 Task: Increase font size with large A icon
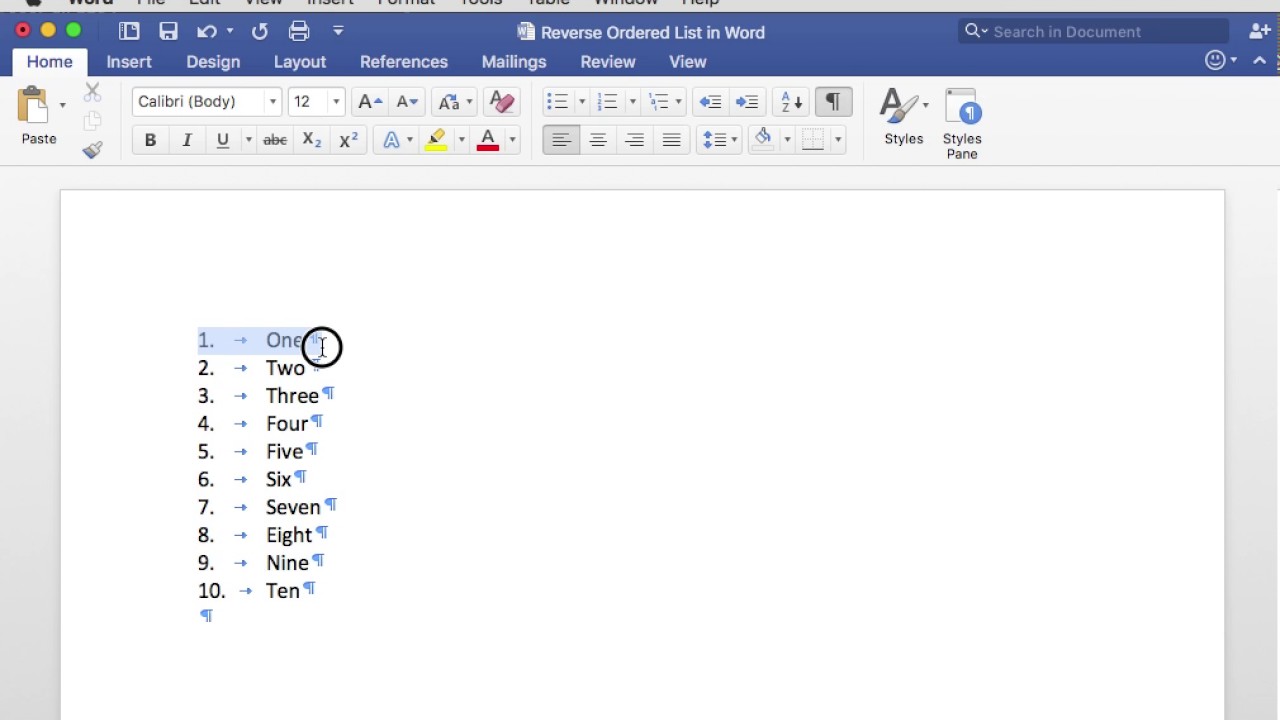pyautogui.click(x=370, y=102)
